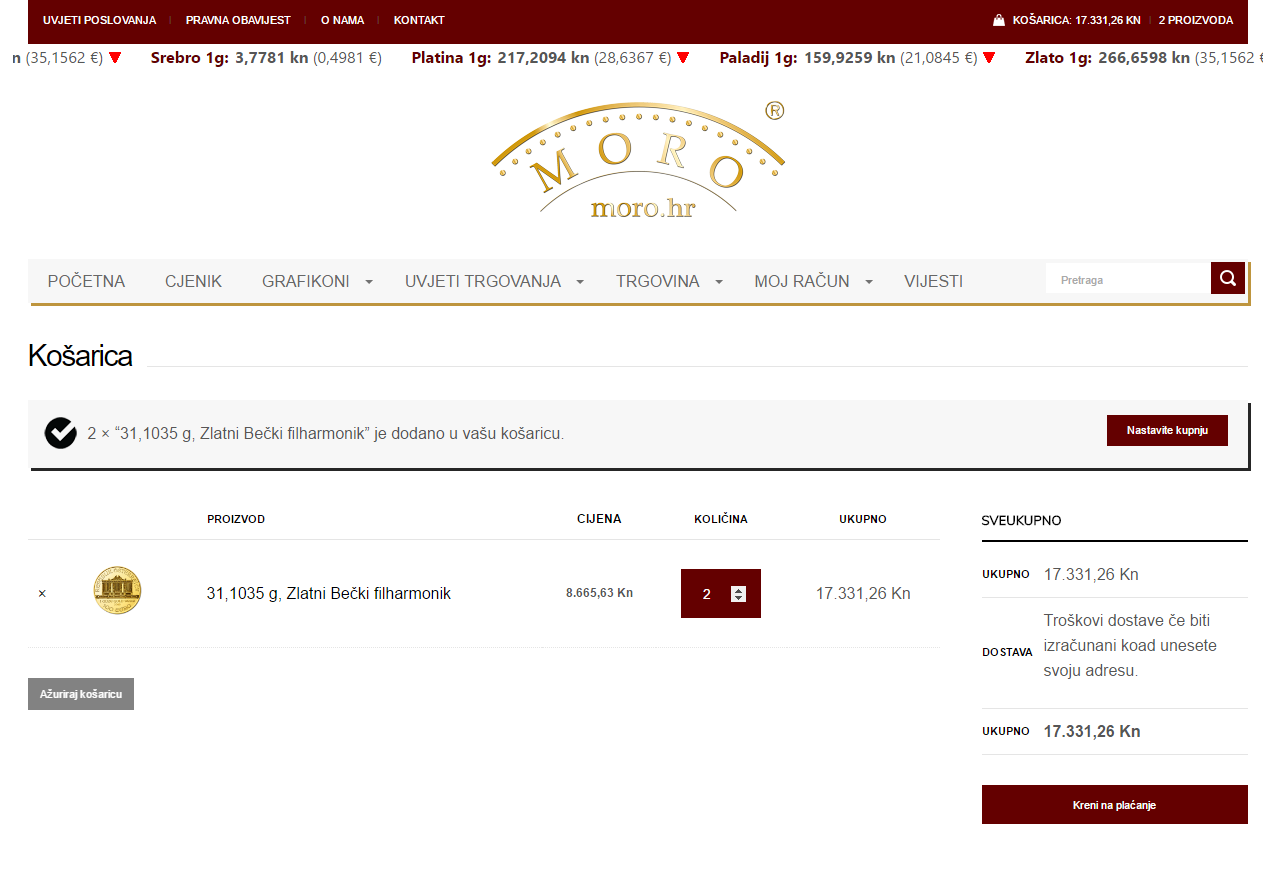Click the Ažuriraj košaricu button
1273x895 pixels.
point(81,694)
